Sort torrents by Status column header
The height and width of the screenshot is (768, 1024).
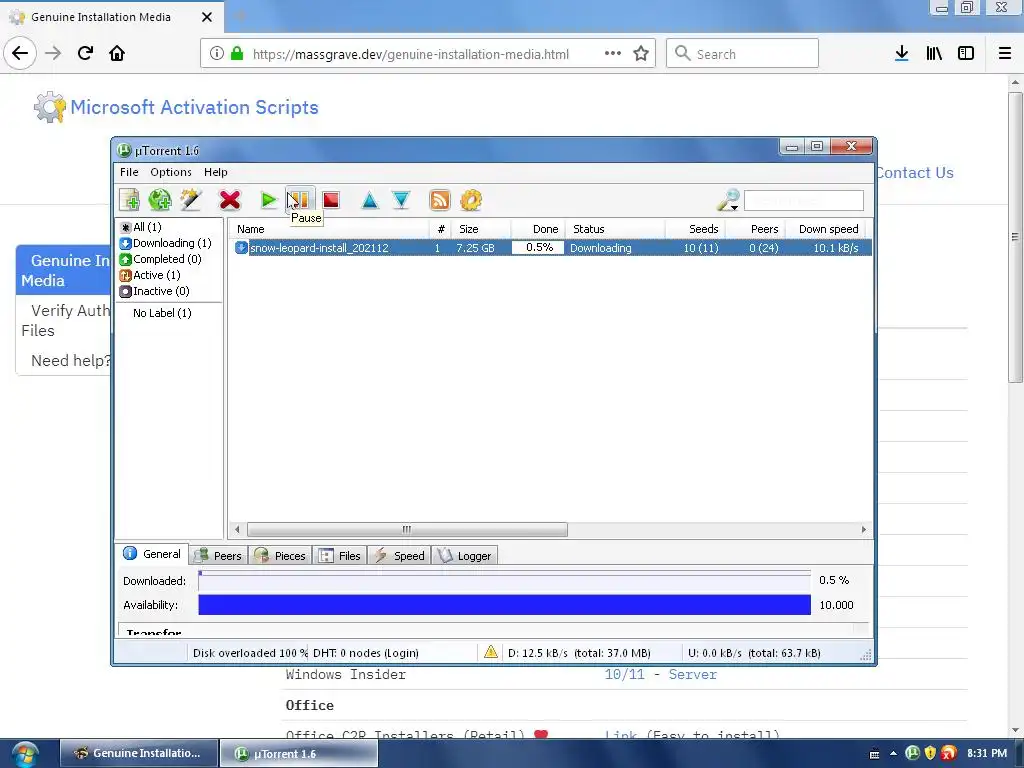615,229
